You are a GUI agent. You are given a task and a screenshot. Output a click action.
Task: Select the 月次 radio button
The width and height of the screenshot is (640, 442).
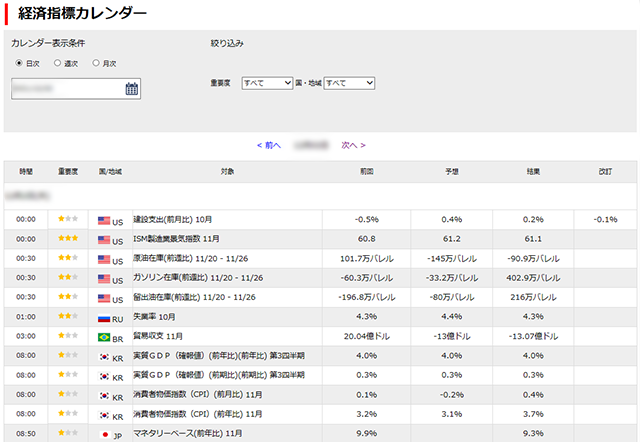pyautogui.click(x=96, y=63)
